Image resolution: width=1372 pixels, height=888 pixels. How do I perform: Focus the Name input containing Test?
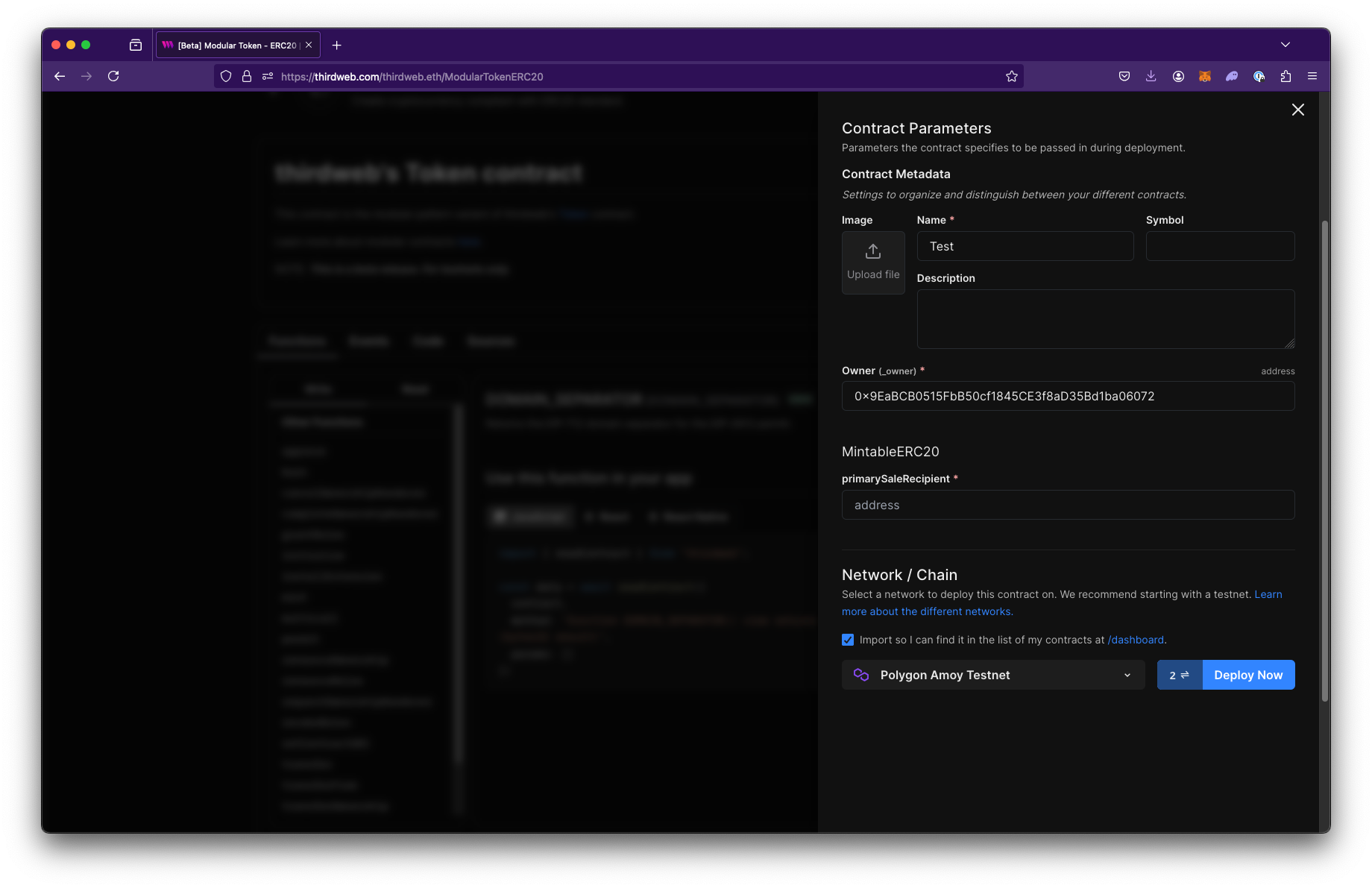click(x=1025, y=246)
